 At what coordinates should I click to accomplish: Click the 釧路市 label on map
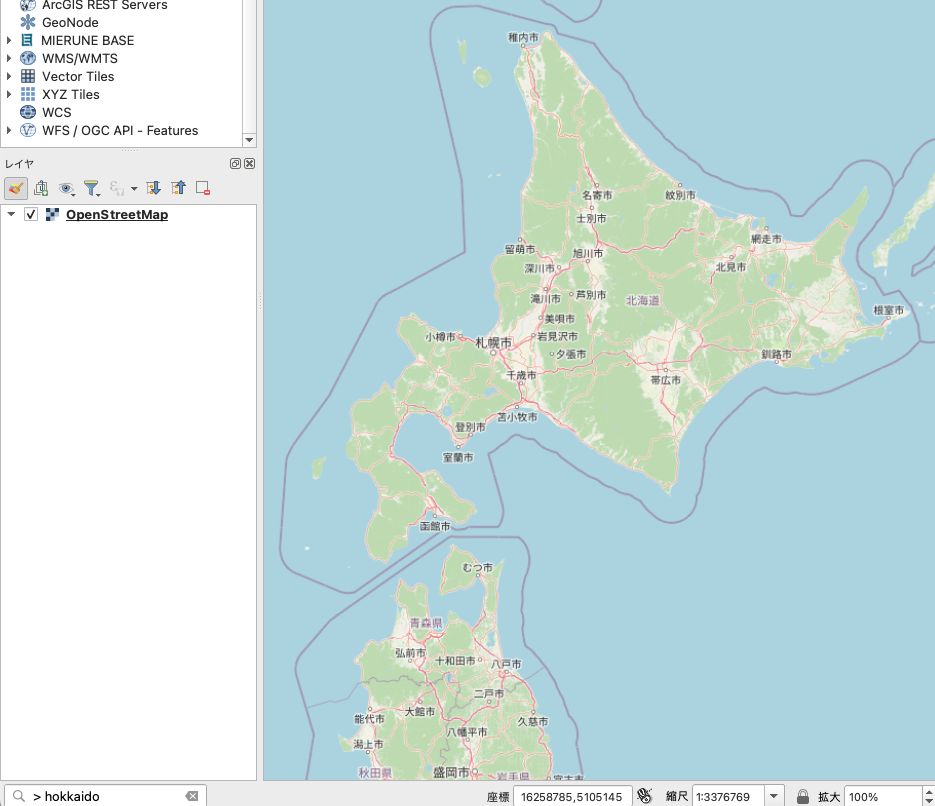pyautogui.click(x=777, y=355)
